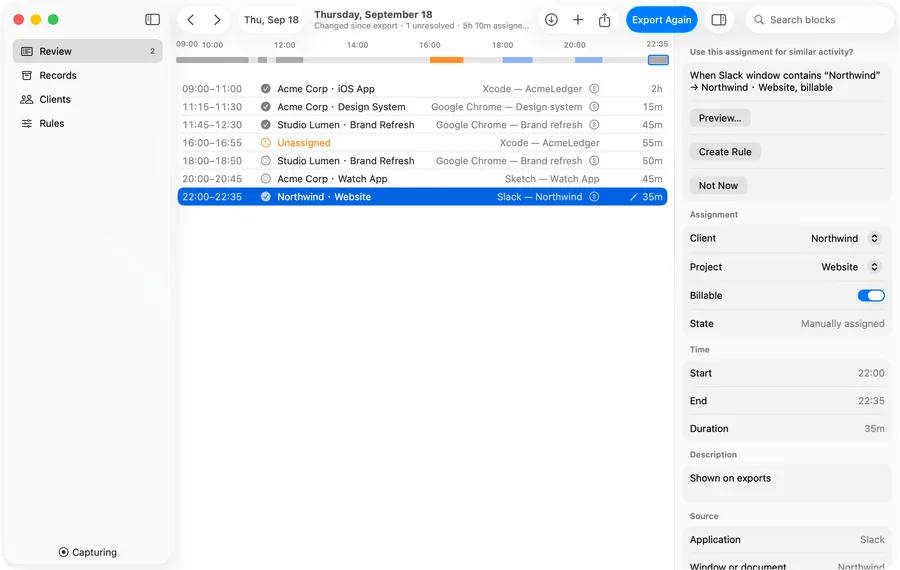Click the Preview... button
900x570 pixels.
pyautogui.click(x=720, y=118)
